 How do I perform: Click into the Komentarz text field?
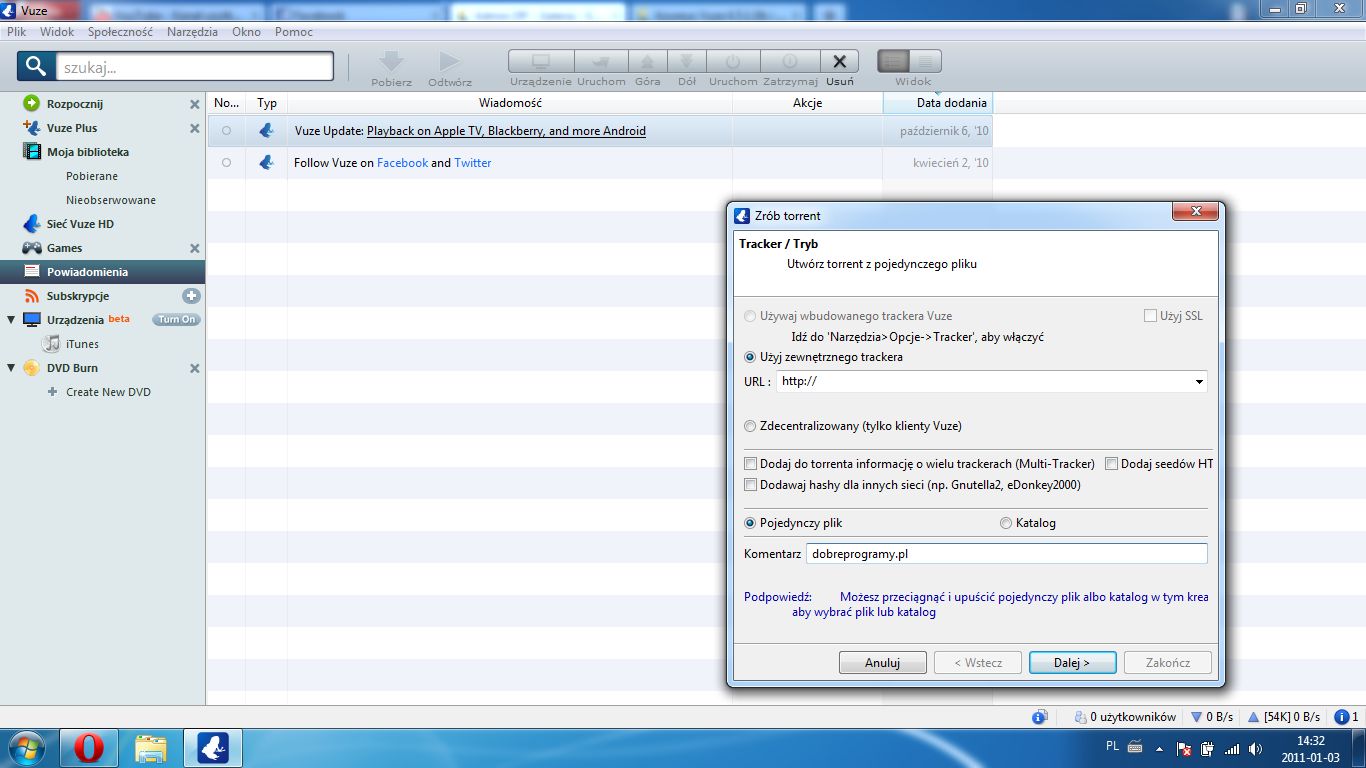click(1006, 553)
